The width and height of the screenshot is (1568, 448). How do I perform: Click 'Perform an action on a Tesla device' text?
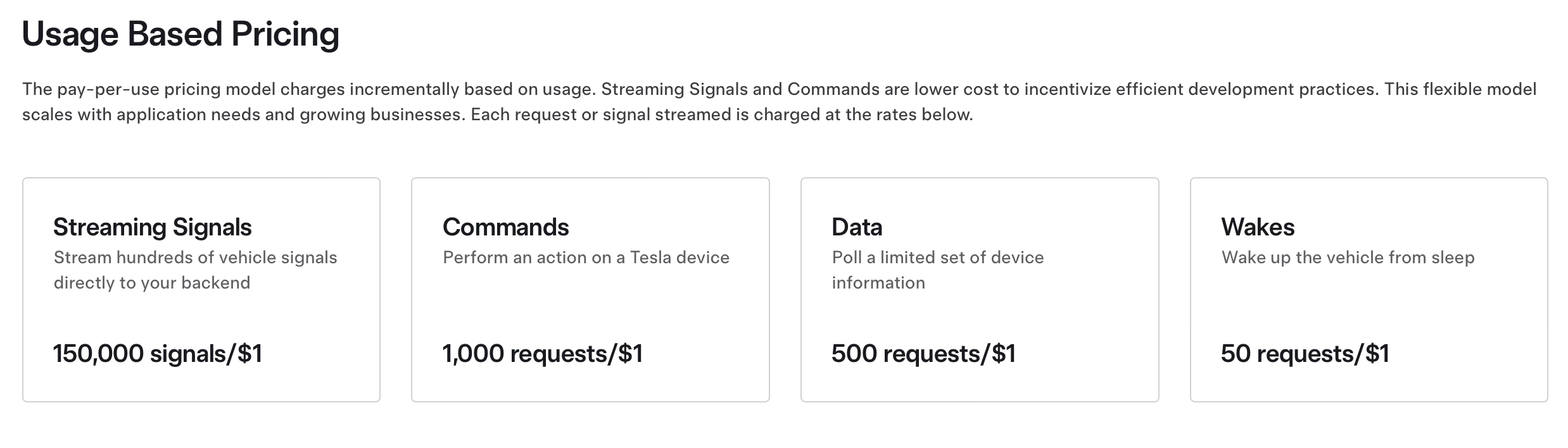(586, 258)
